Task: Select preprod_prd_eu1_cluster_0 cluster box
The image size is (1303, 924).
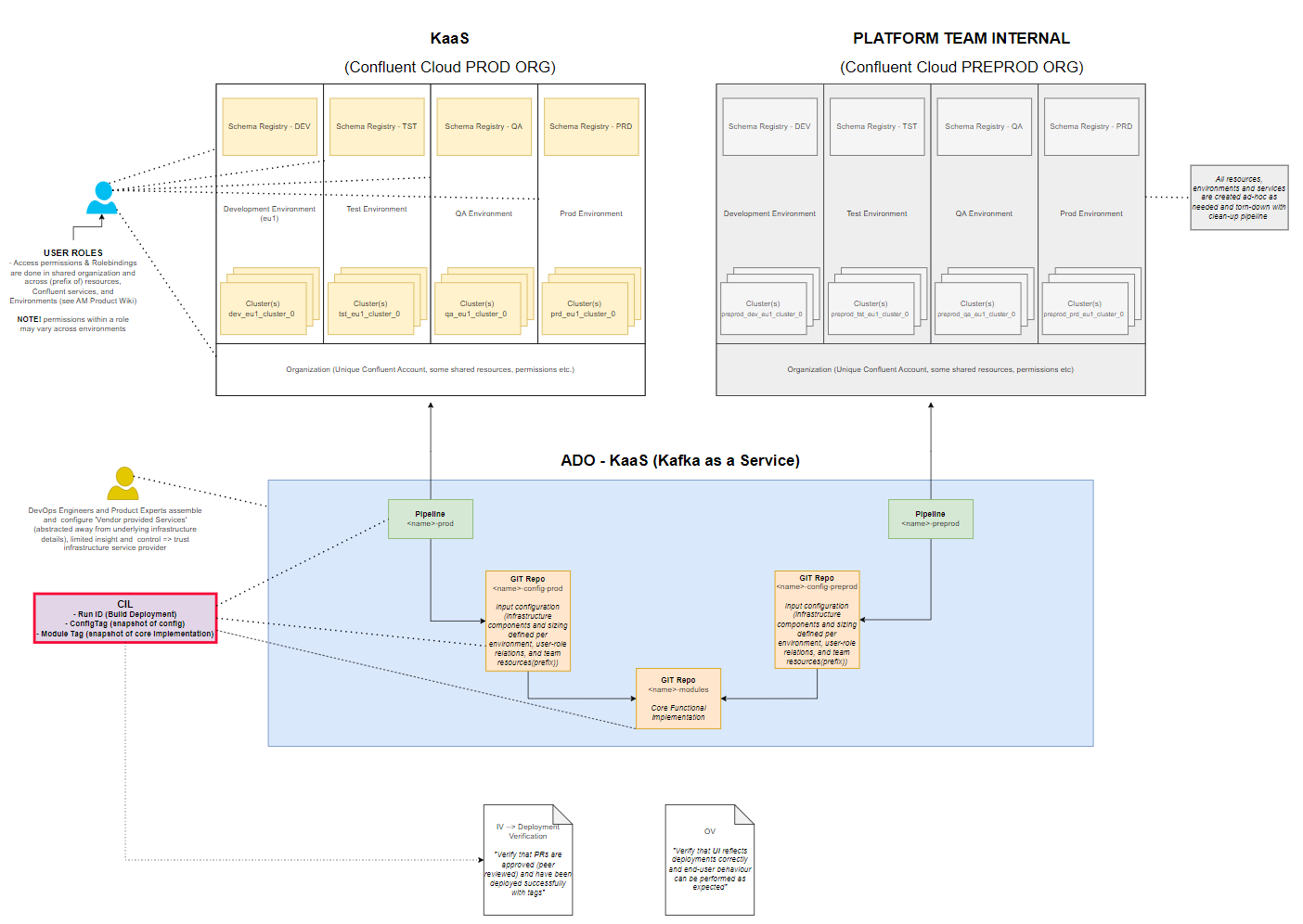Action: 1085,308
